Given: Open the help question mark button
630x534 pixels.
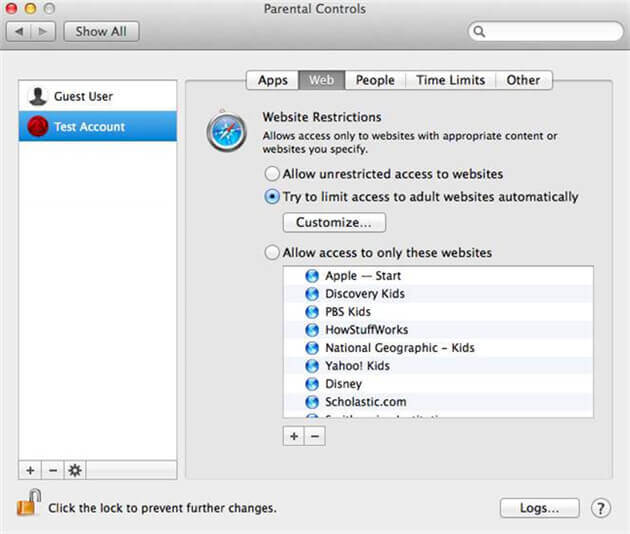Looking at the screenshot, I should pyautogui.click(x=600, y=508).
